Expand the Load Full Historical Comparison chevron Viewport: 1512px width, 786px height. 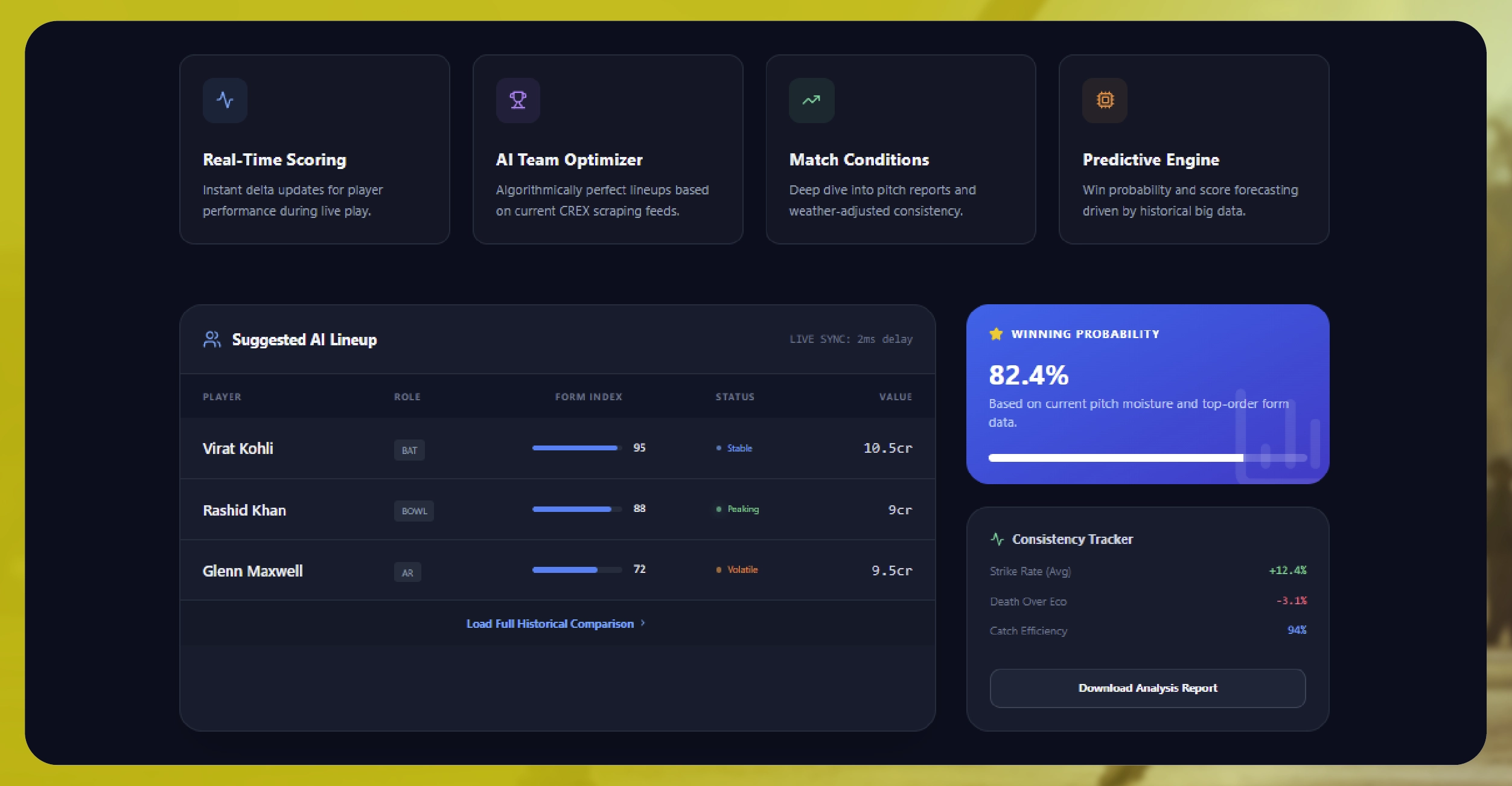point(642,624)
